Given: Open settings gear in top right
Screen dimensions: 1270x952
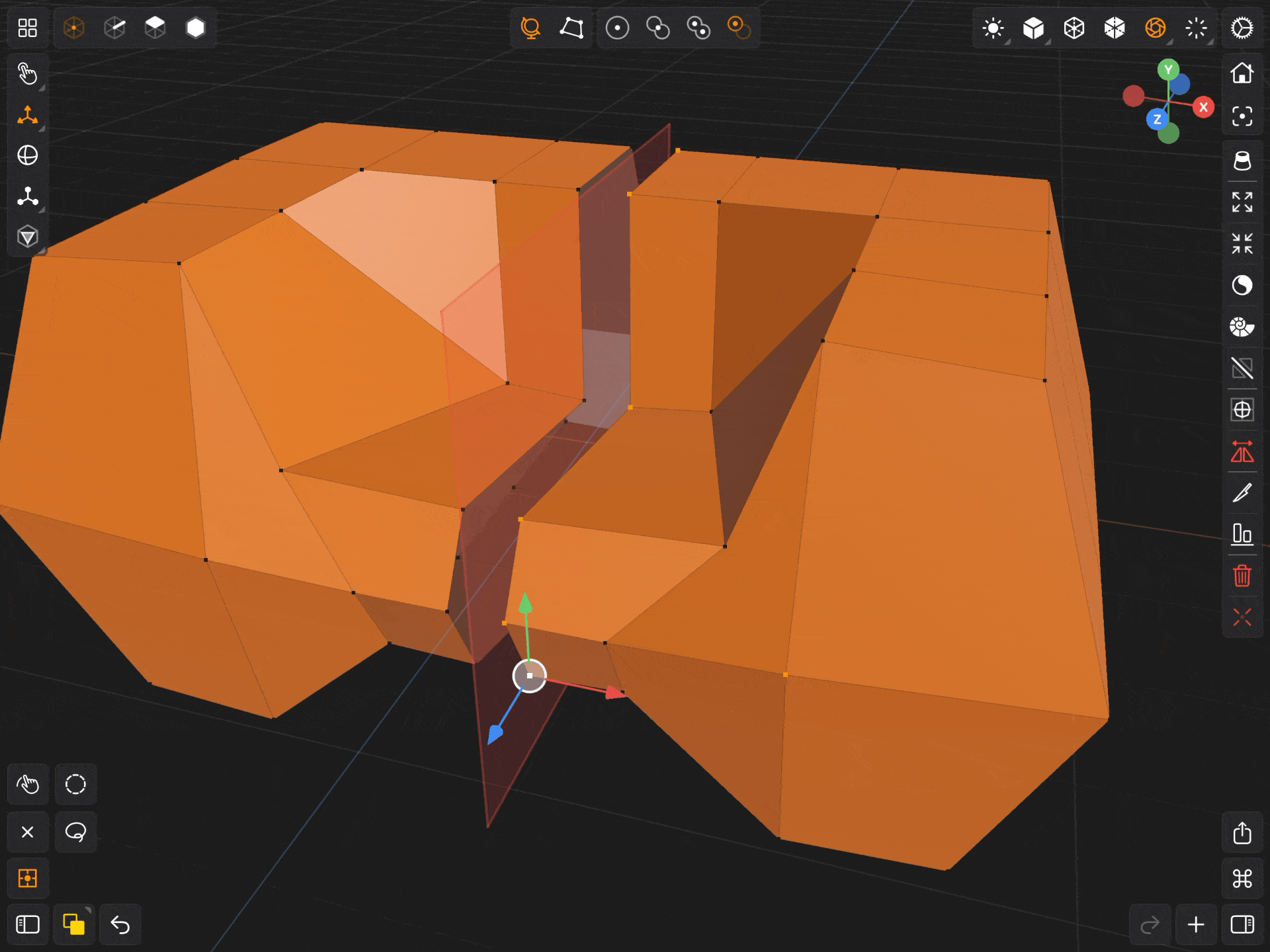Looking at the screenshot, I should point(1242,28).
